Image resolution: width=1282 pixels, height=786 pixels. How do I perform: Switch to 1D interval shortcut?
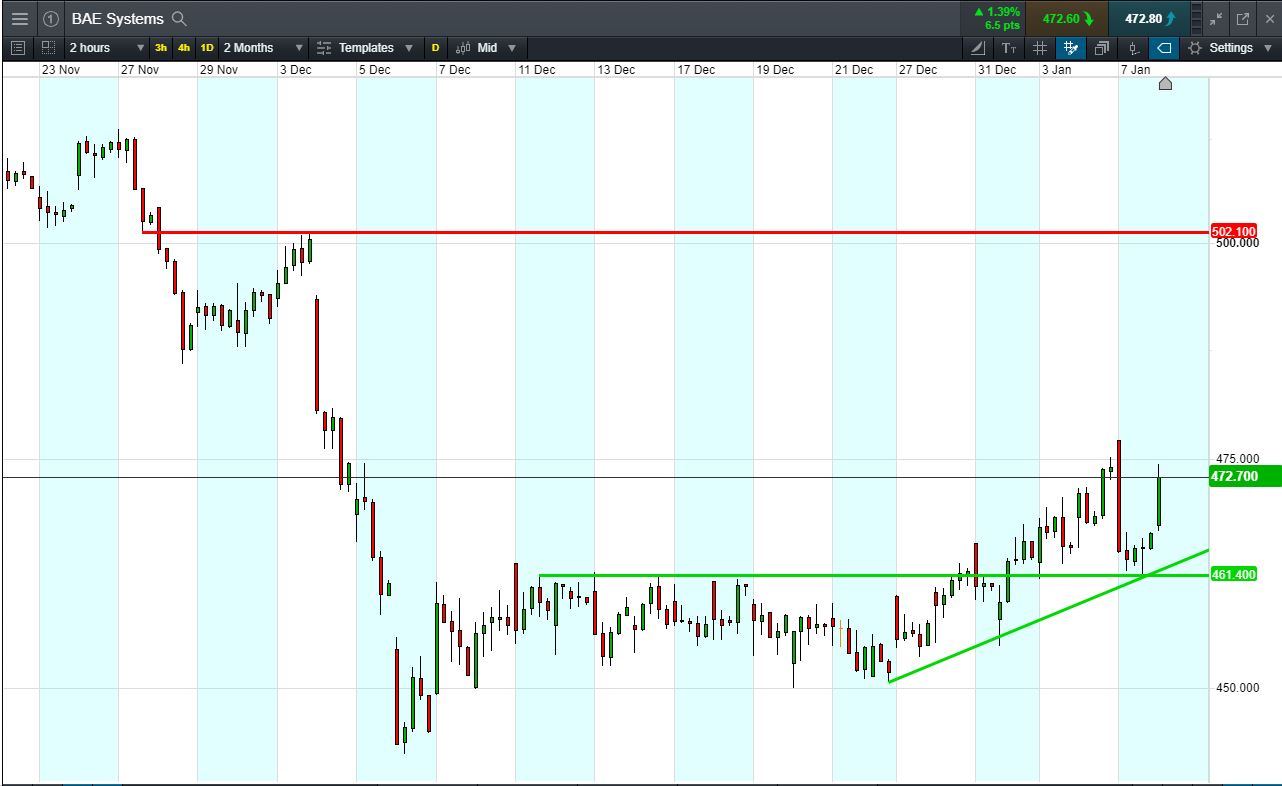click(207, 48)
